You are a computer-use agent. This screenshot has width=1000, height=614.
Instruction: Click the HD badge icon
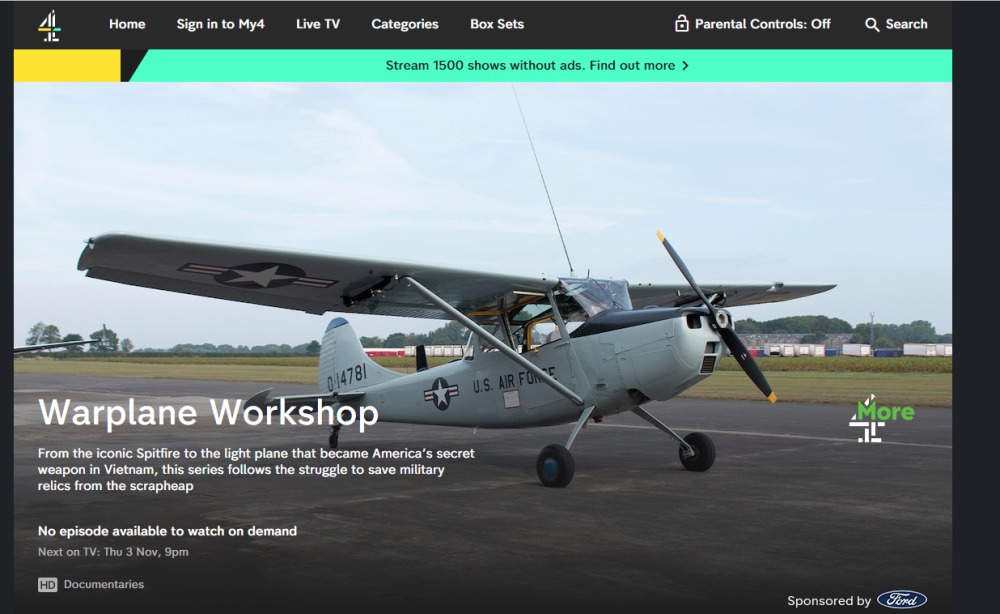click(x=47, y=585)
